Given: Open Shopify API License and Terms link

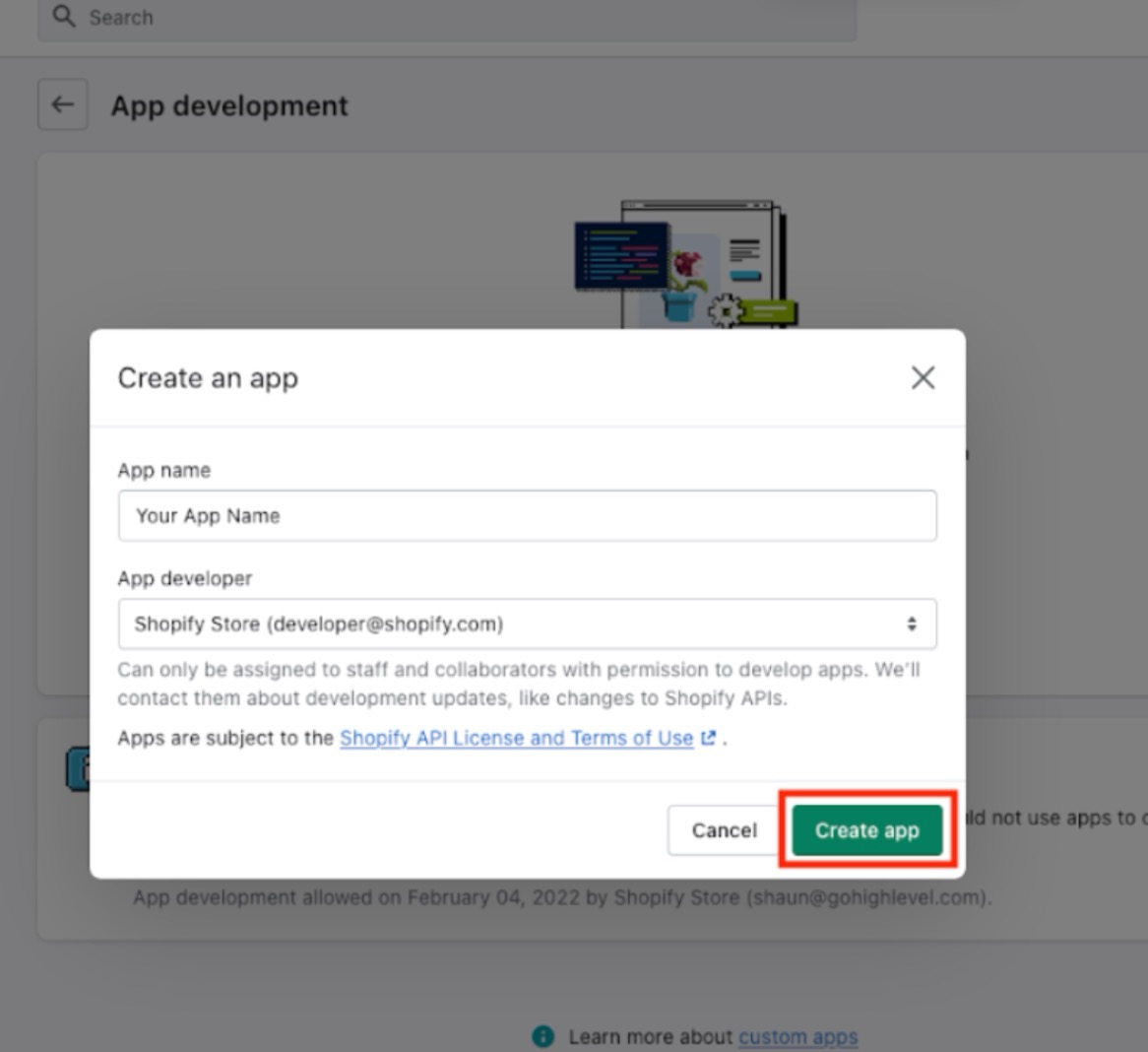Looking at the screenshot, I should pos(516,738).
